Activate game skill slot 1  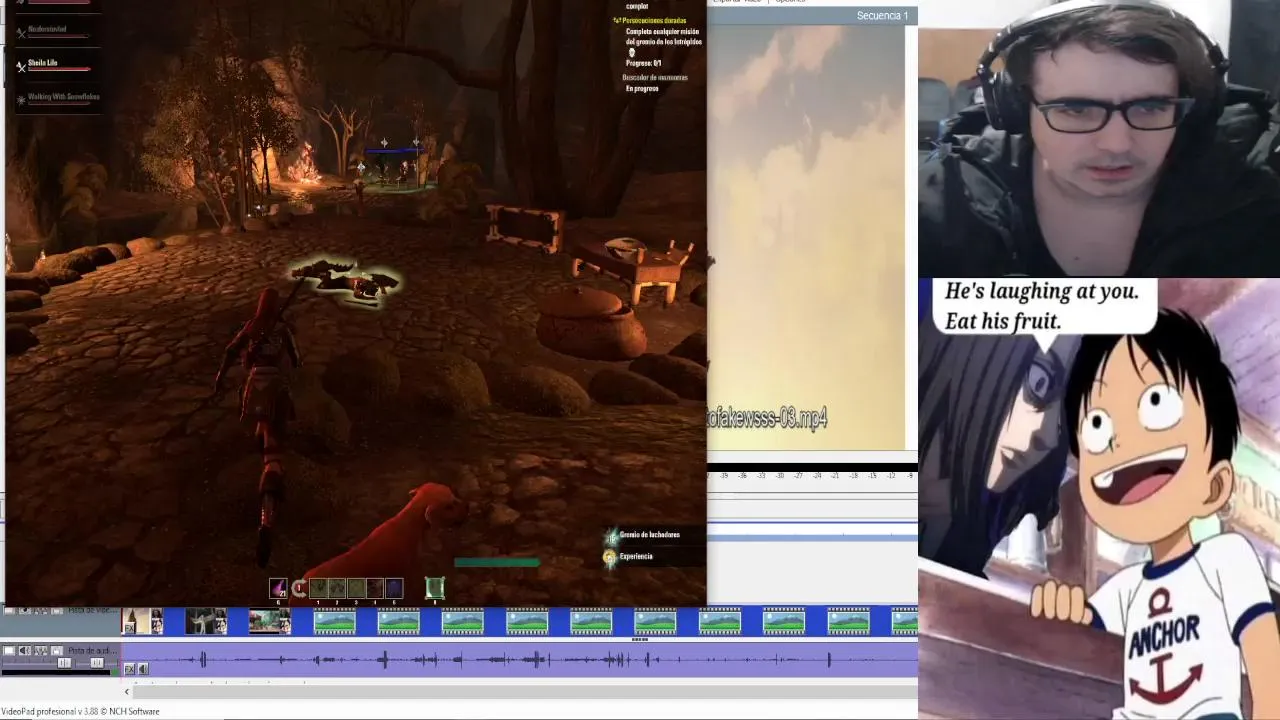318,588
